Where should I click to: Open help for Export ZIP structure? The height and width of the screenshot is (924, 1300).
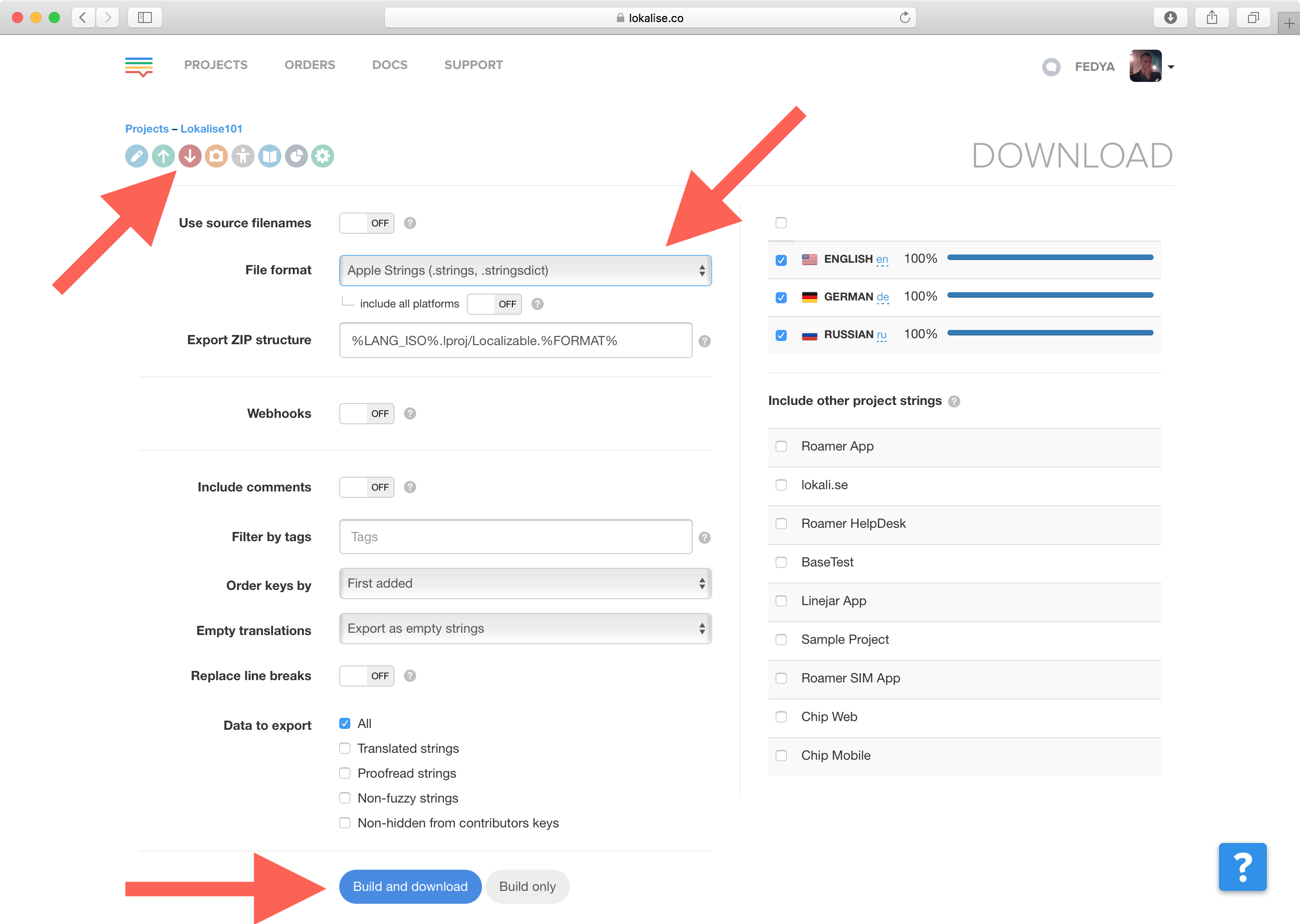(x=705, y=341)
